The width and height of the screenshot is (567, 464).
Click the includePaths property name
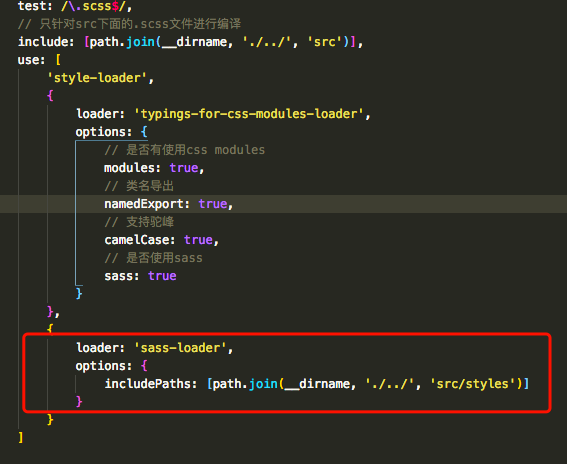(148, 384)
